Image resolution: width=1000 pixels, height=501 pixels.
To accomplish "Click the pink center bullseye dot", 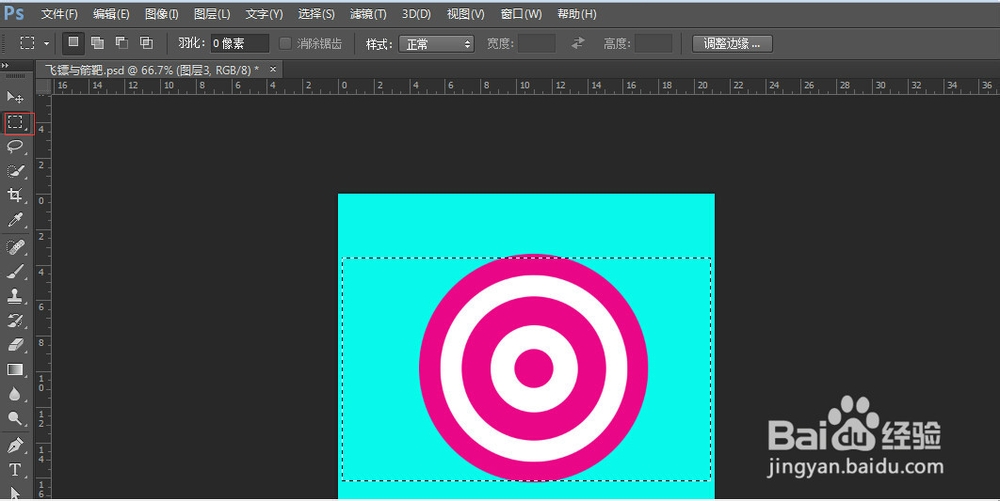I will coord(533,368).
